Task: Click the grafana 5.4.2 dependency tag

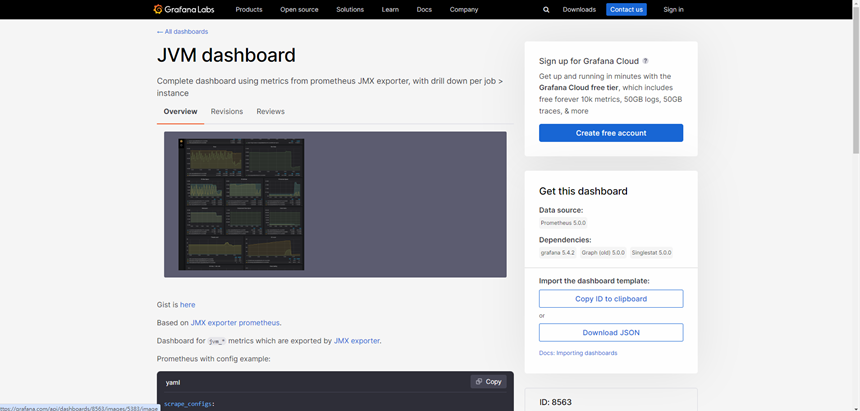Action: point(557,253)
